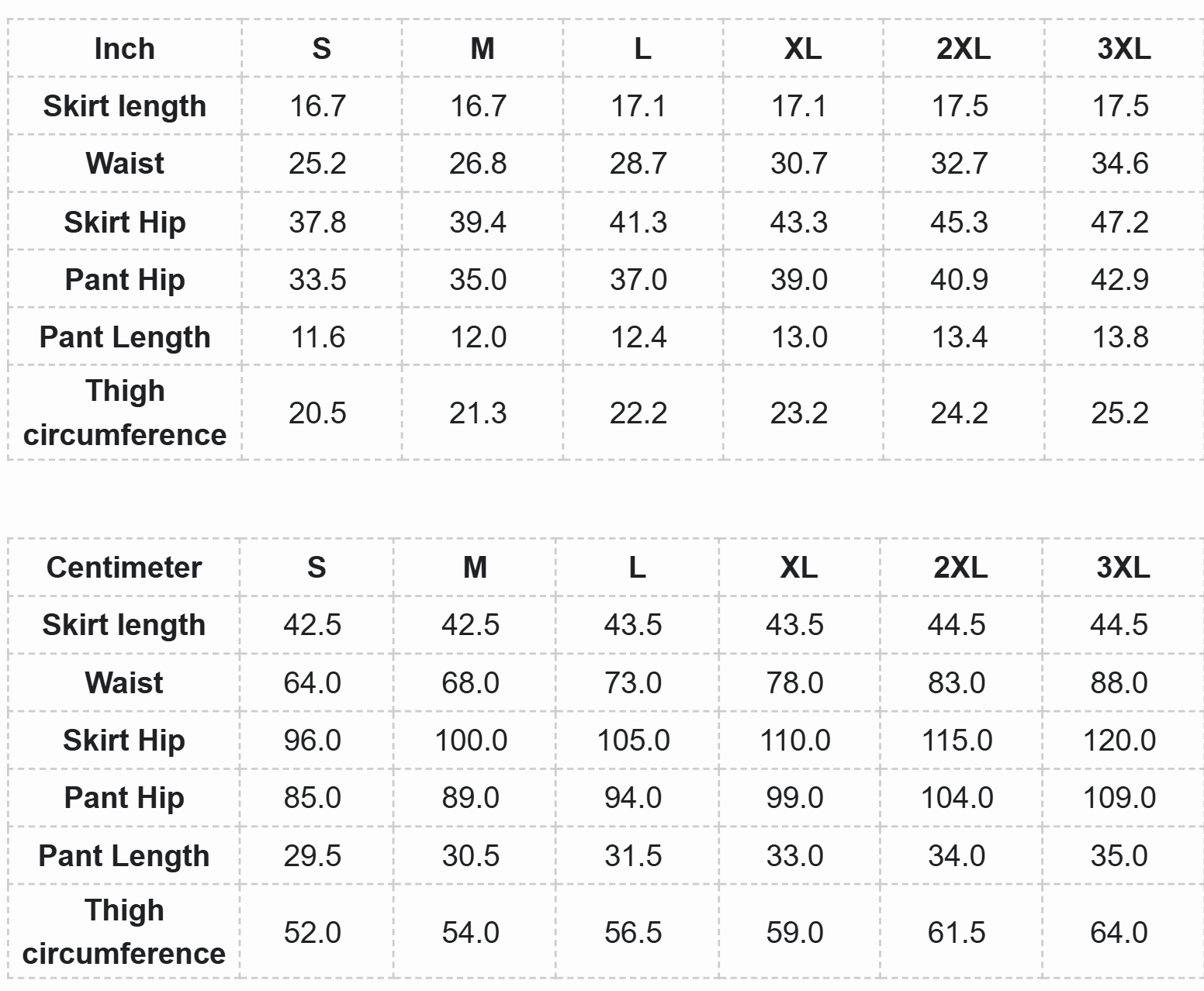Screen dimensions: 1204x991
Task: Click 'Skirt Hip' row label in Inch table
Action: click(x=124, y=223)
